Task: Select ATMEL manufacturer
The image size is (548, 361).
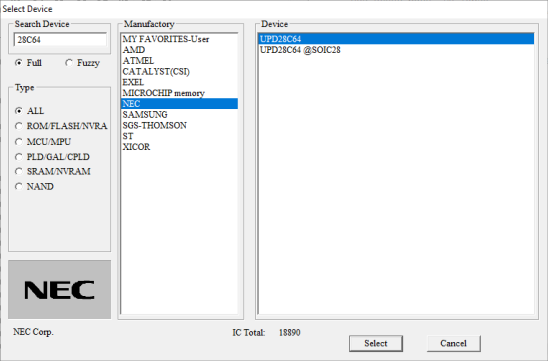Action: tap(179, 60)
